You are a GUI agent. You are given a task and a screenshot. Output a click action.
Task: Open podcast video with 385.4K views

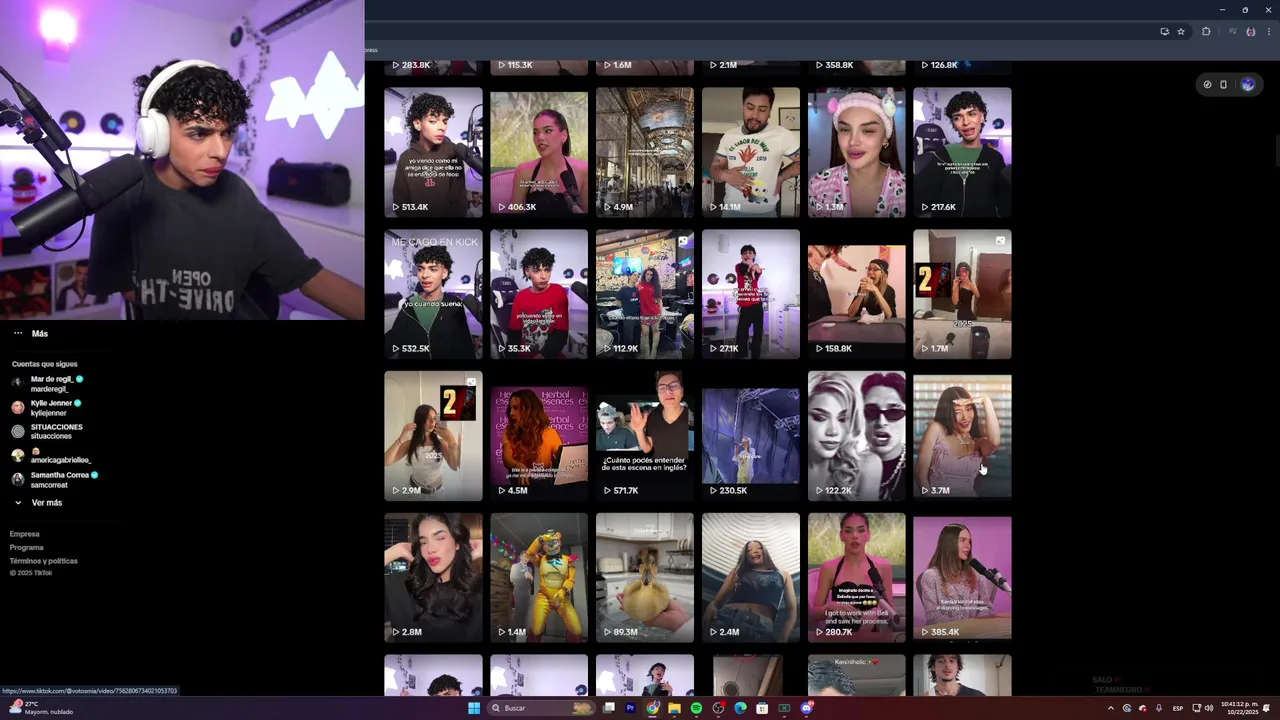click(x=962, y=578)
